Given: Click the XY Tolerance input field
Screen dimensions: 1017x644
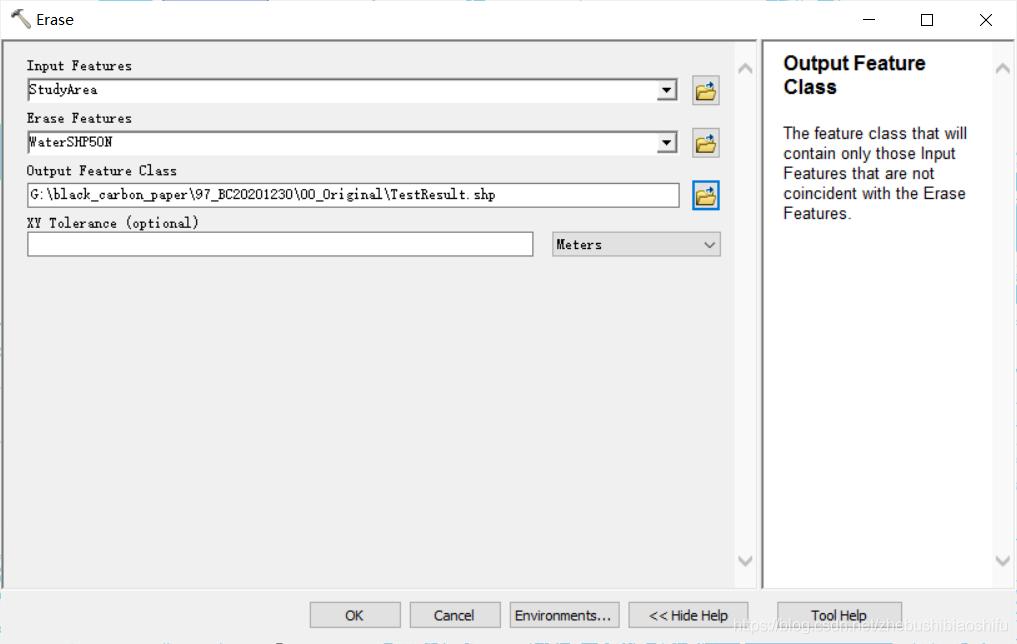Looking at the screenshot, I should click(x=280, y=244).
